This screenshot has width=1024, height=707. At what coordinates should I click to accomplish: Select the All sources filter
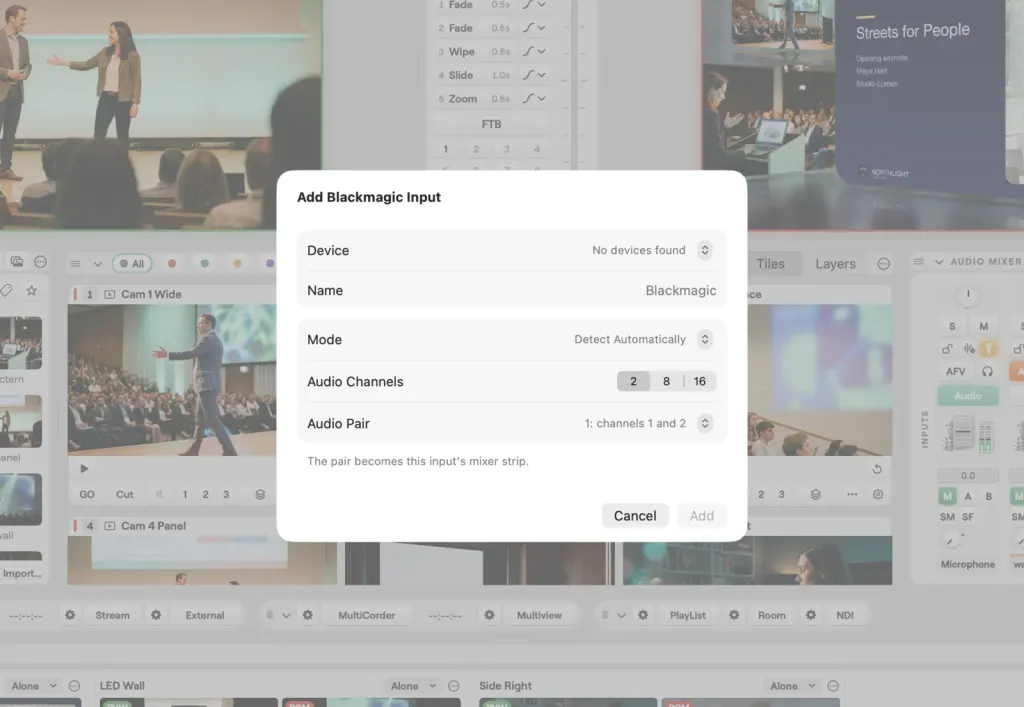(132, 263)
